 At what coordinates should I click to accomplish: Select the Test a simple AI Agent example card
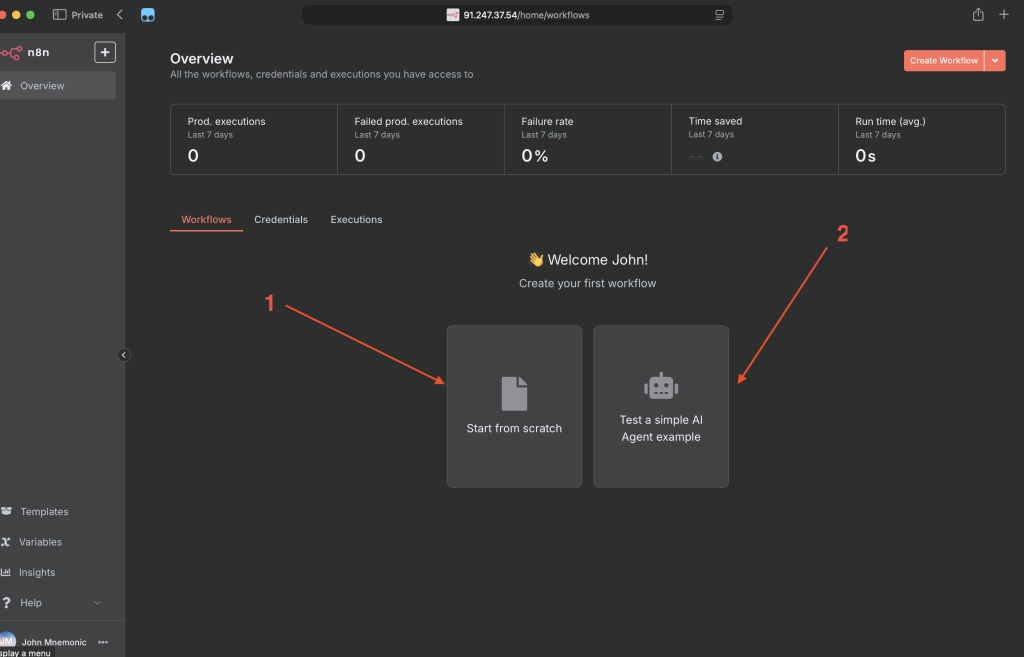[661, 406]
